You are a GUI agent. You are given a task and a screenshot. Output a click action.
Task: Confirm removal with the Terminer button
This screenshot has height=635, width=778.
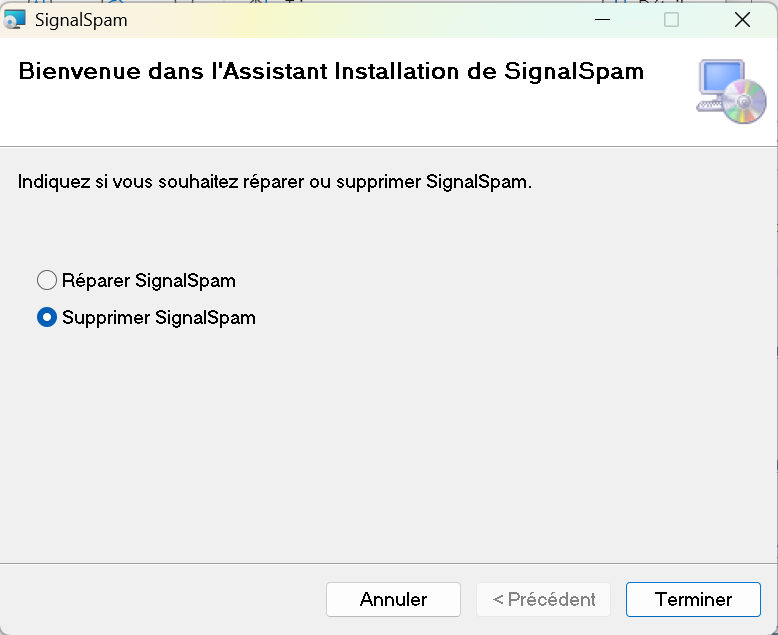pos(693,599)
